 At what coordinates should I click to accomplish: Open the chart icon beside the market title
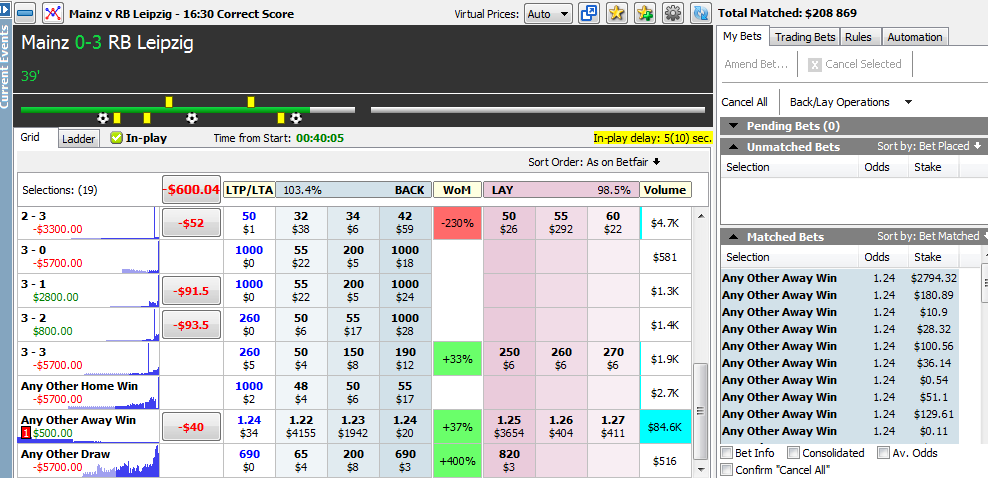click(52, 13)
